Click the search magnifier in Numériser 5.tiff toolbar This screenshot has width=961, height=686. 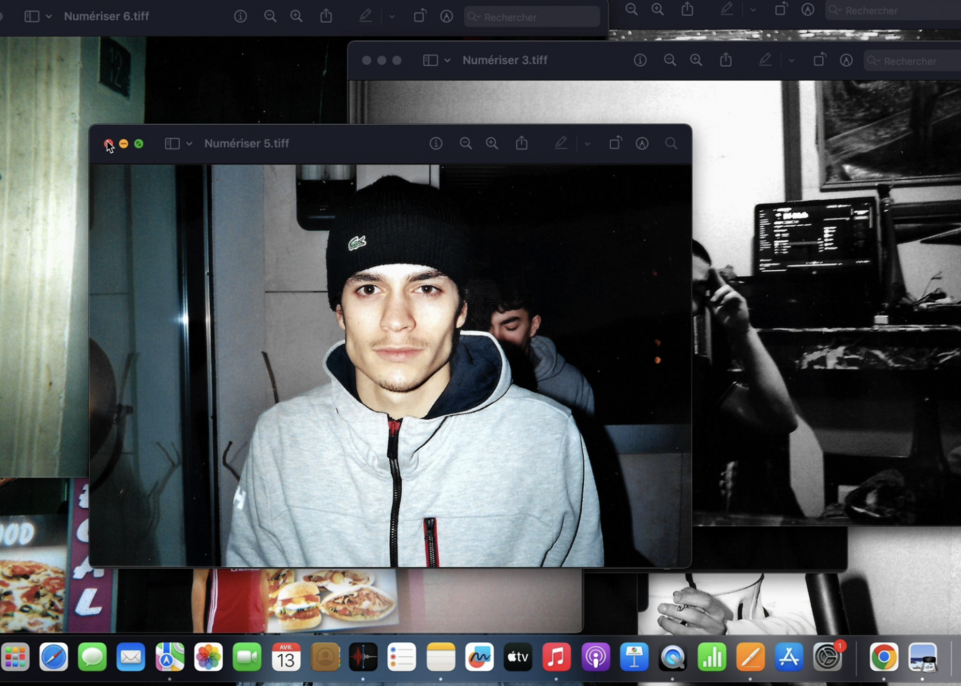point(671,144)
